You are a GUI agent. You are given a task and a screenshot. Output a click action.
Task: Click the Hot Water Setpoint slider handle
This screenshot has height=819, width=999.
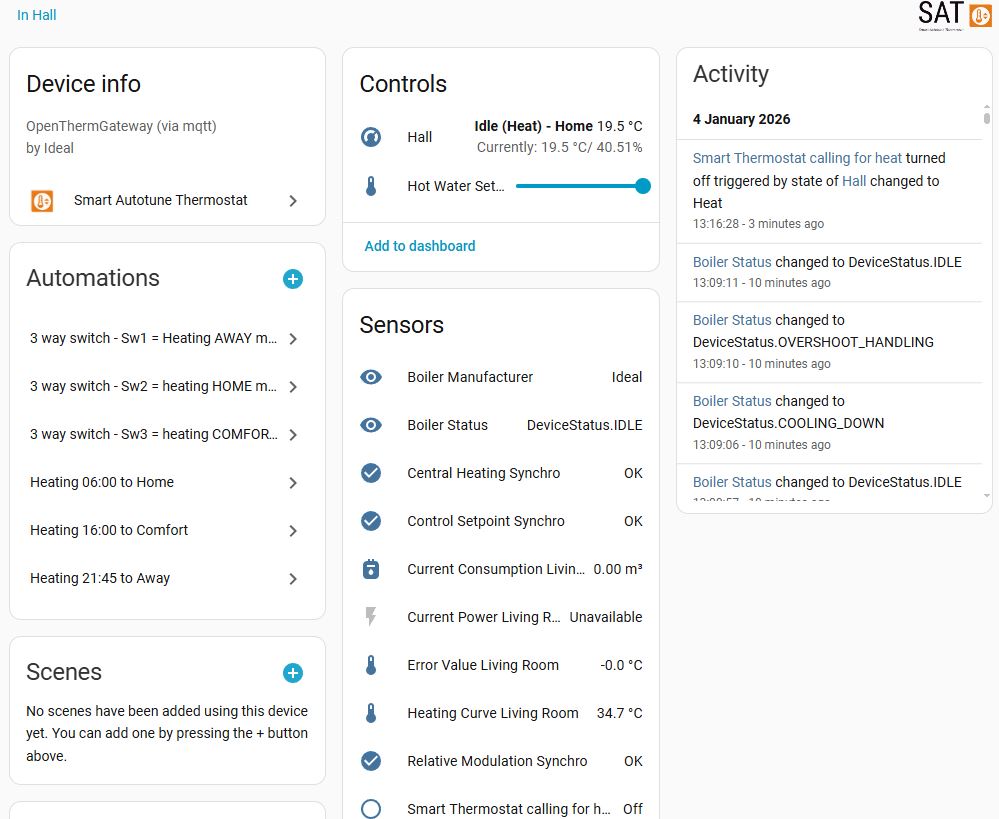click(x=643, y=186)
